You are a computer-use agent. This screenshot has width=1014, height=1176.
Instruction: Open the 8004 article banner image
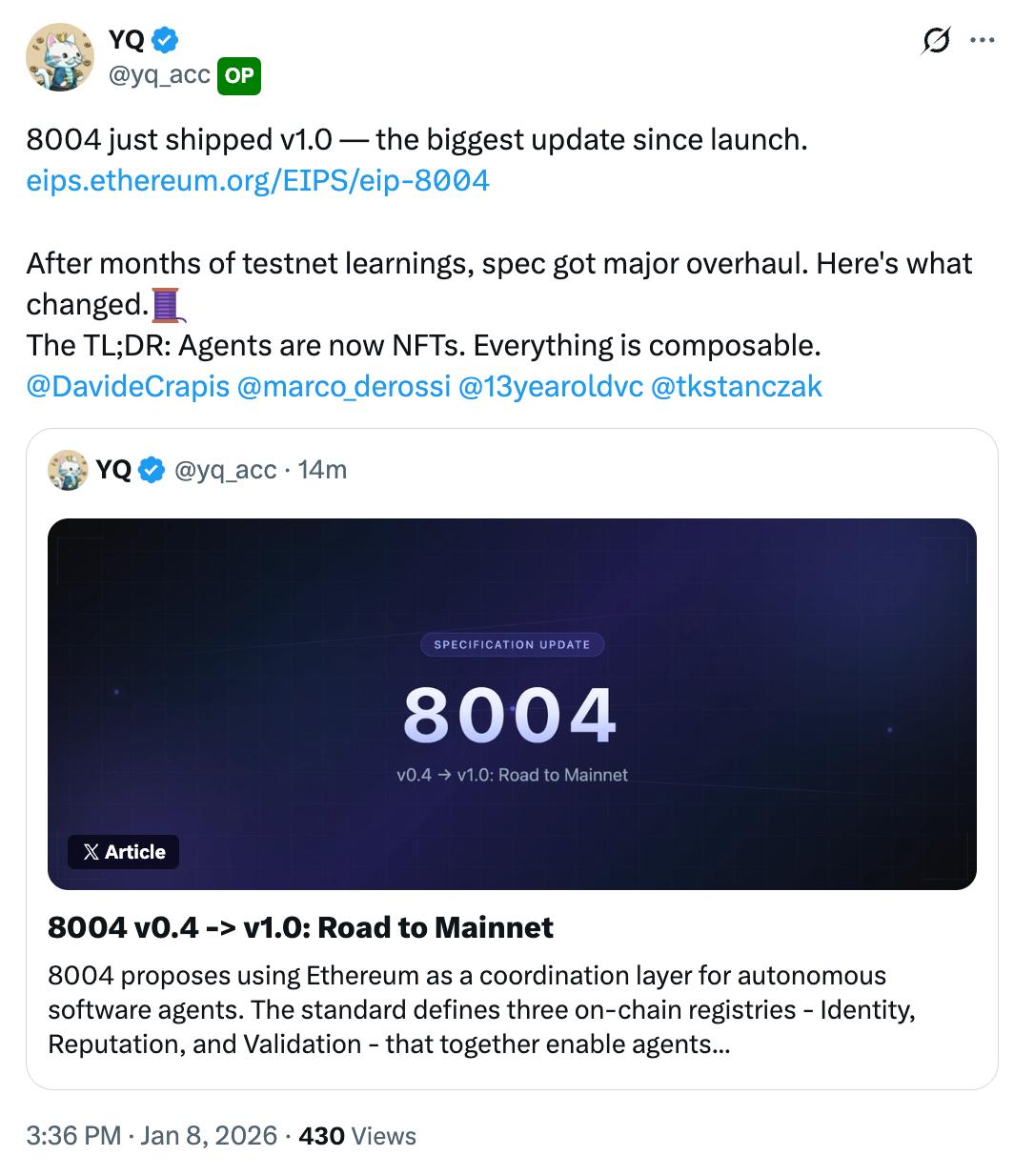[x=512, y=703]
